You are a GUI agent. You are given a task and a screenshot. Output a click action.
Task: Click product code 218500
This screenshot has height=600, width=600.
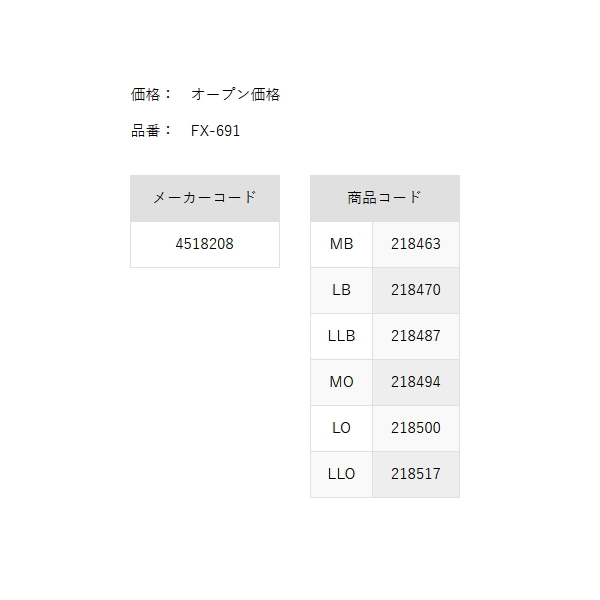point(416,428)
